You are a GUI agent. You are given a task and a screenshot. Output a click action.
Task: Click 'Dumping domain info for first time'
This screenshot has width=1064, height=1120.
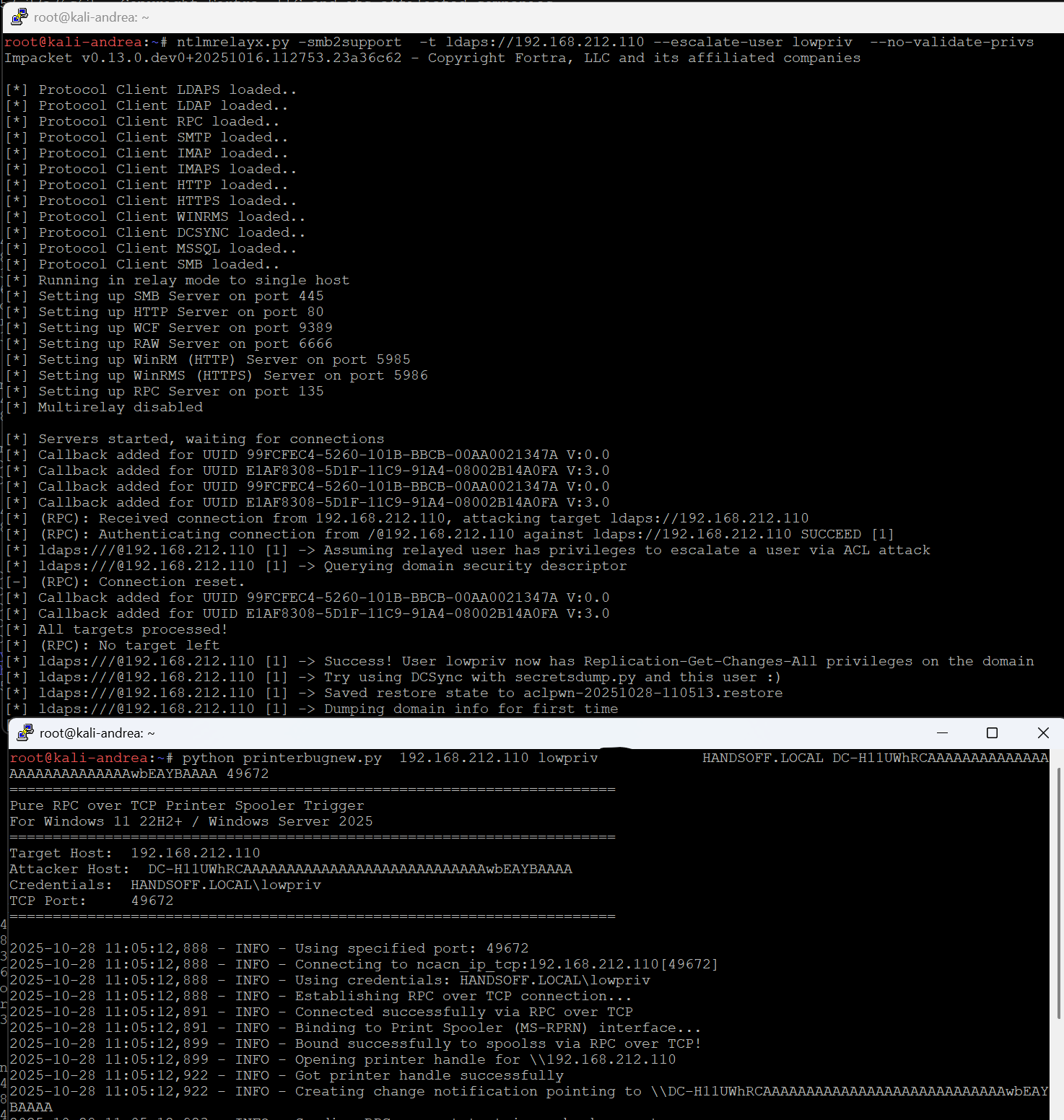point(311,709)
